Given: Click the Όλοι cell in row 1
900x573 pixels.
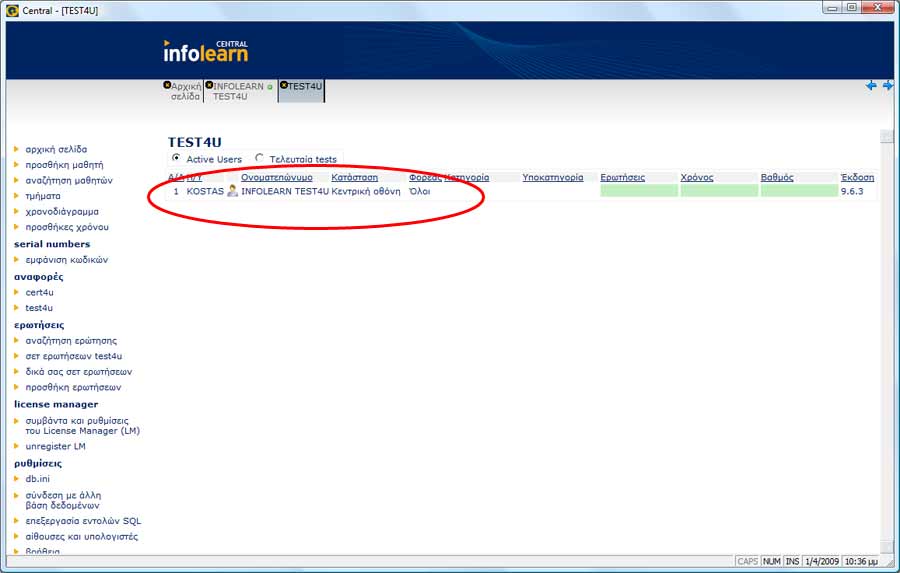Looking at the screenshot, I should coord(420,191).
